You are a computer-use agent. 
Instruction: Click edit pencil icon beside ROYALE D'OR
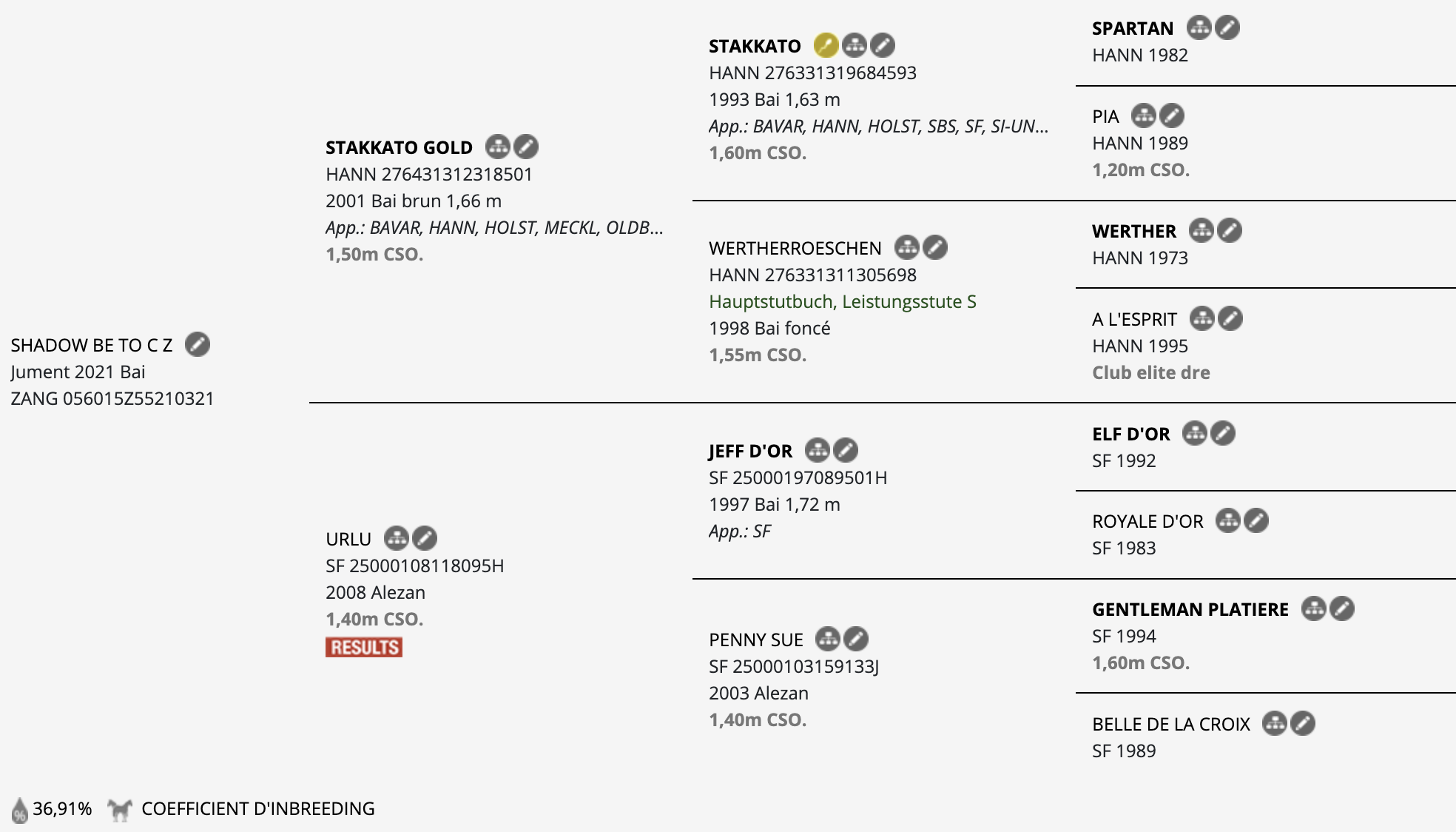click(x=1256, y=520)
